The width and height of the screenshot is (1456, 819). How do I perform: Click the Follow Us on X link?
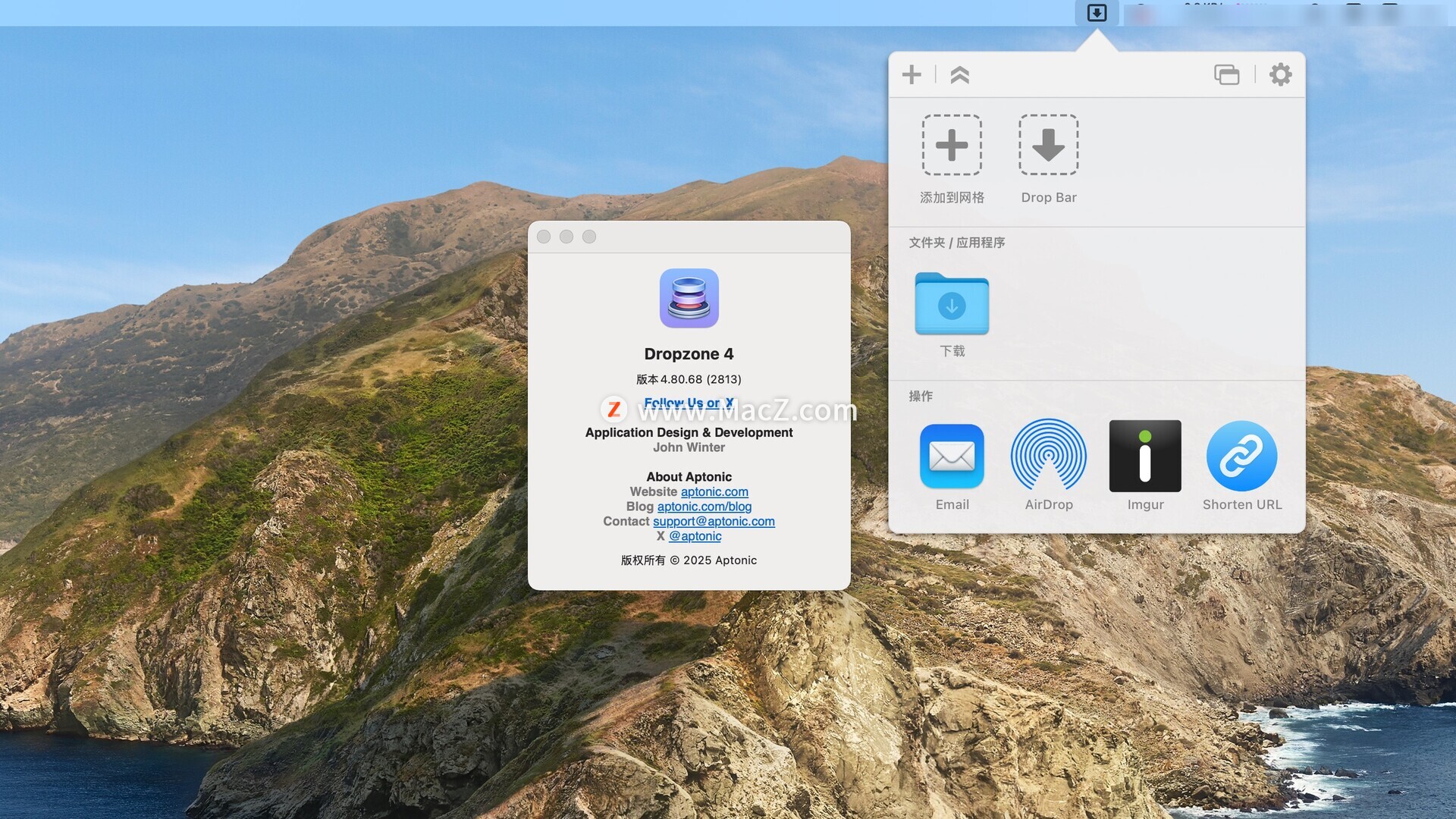689,403
